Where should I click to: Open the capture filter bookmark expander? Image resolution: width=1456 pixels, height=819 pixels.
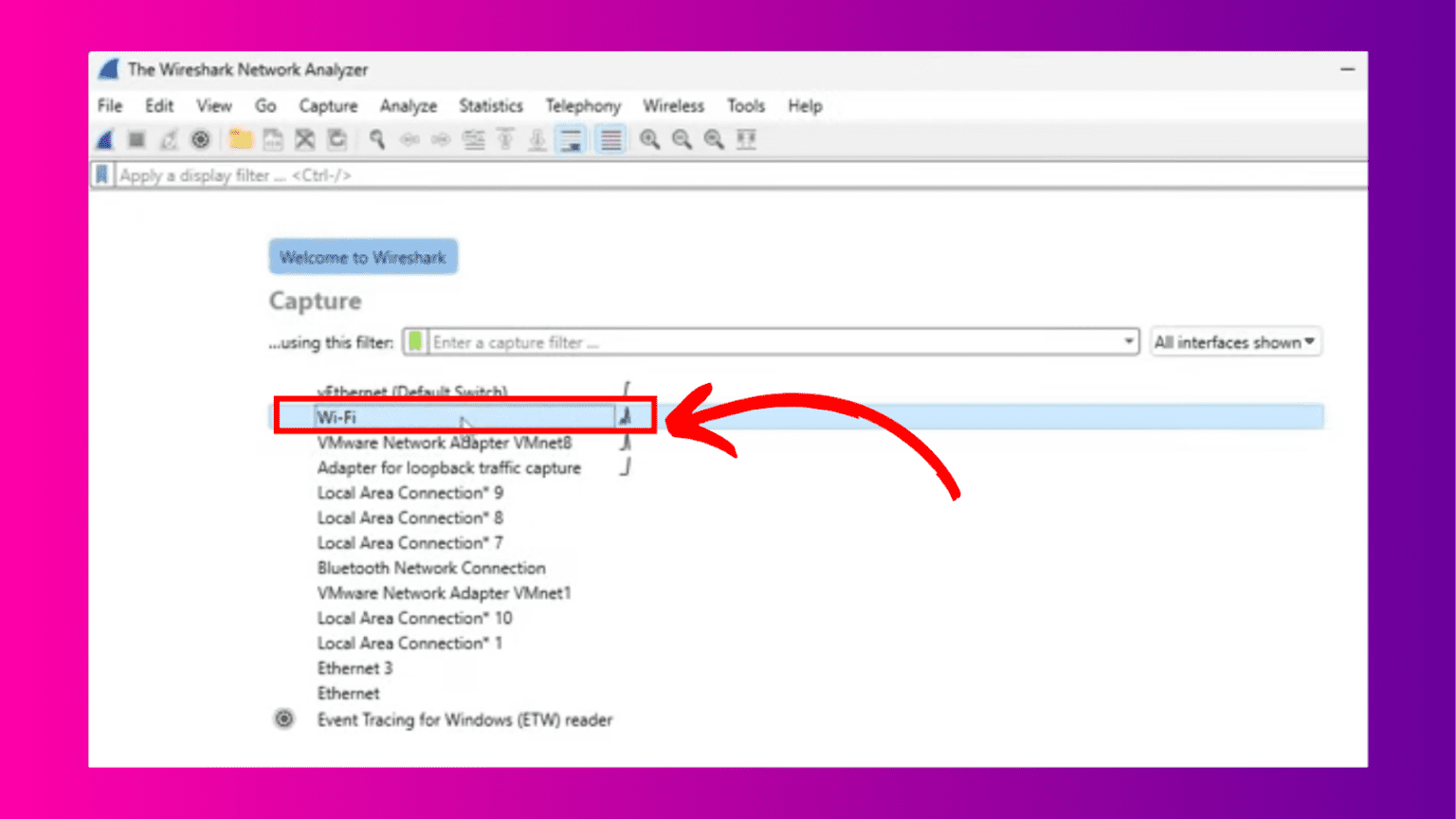click(x=415, y=342)
